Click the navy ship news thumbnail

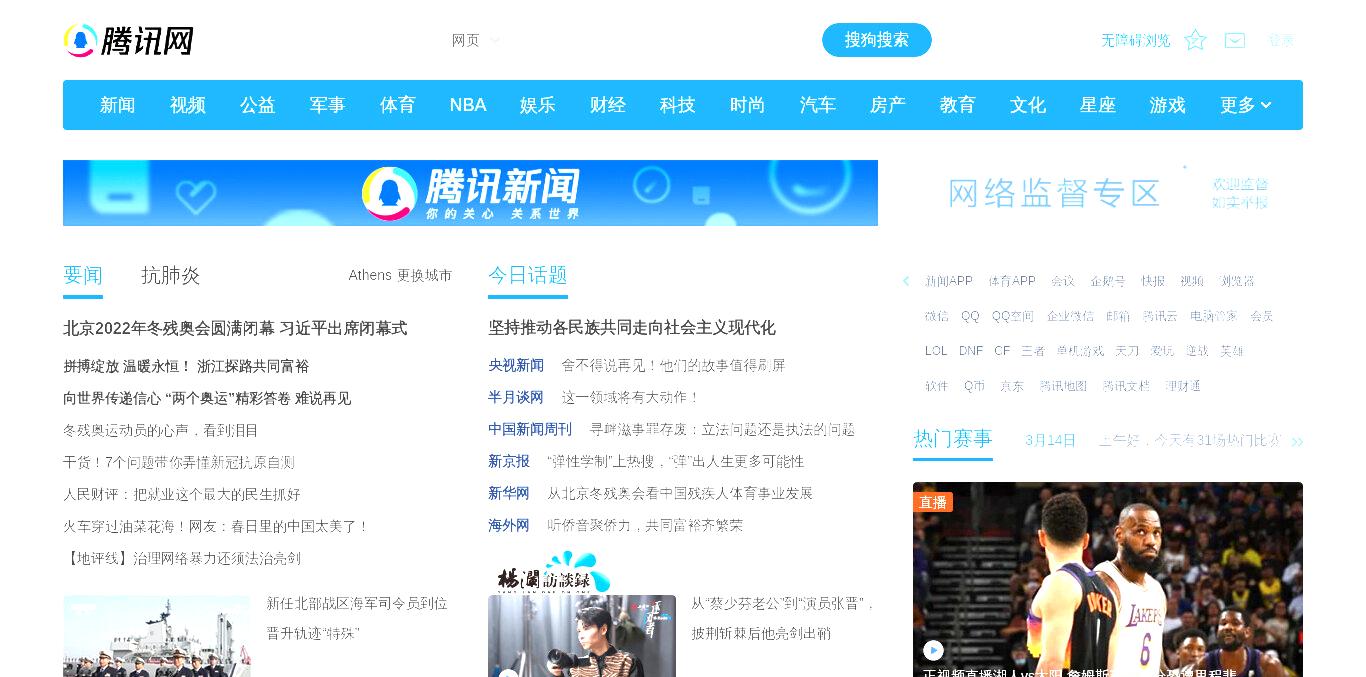[x=157, y=636]
